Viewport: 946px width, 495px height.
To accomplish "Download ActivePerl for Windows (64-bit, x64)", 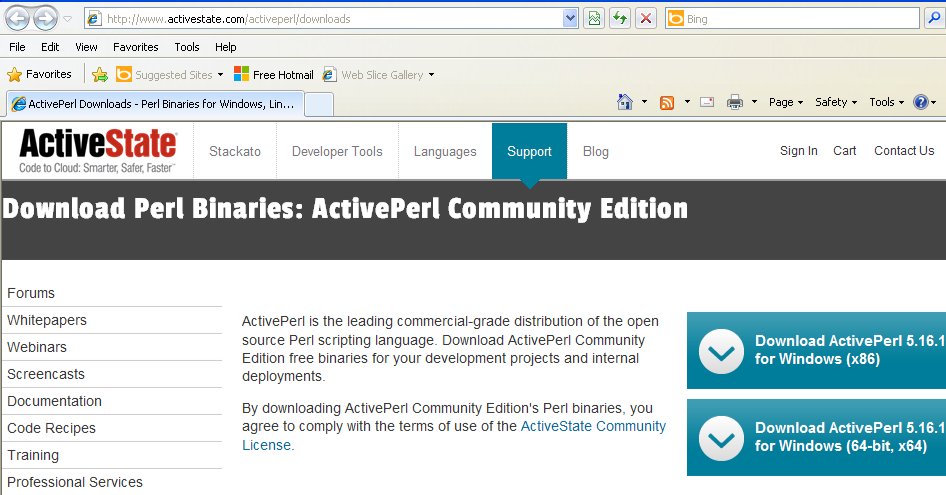I will click(816, 437).
